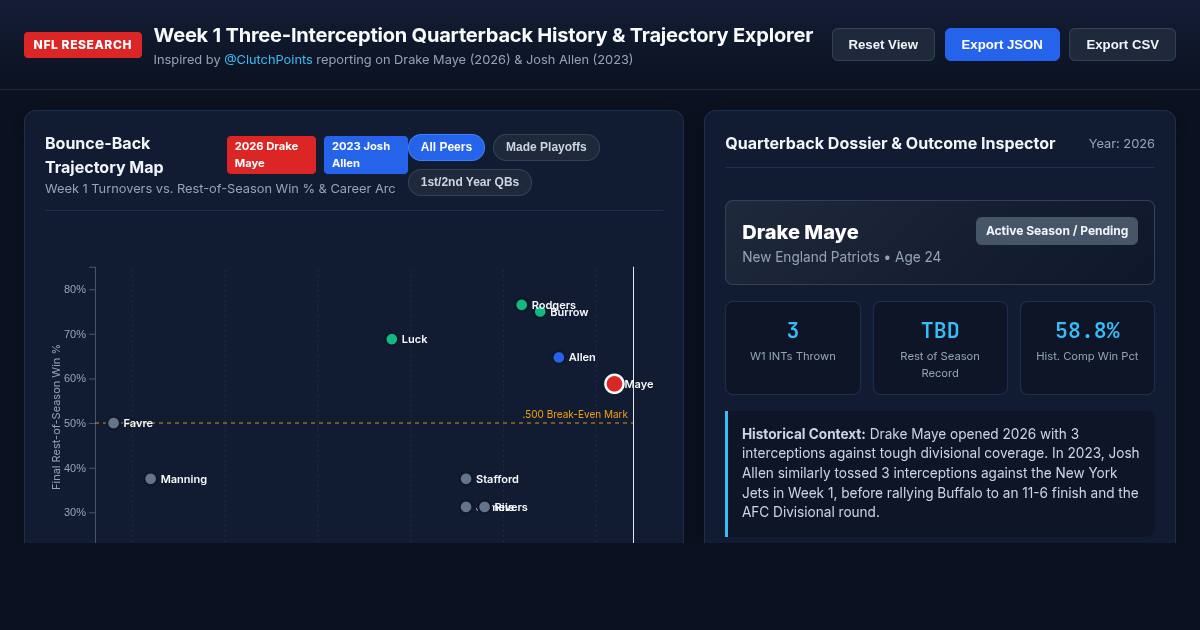Select the All Peers filter
Viewport: 1200px width, 630px height.
[446, 147]
